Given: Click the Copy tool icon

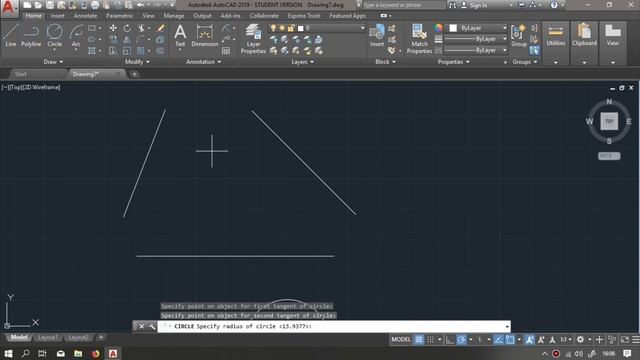Looking at the screenshot, I should coord(113,40).
